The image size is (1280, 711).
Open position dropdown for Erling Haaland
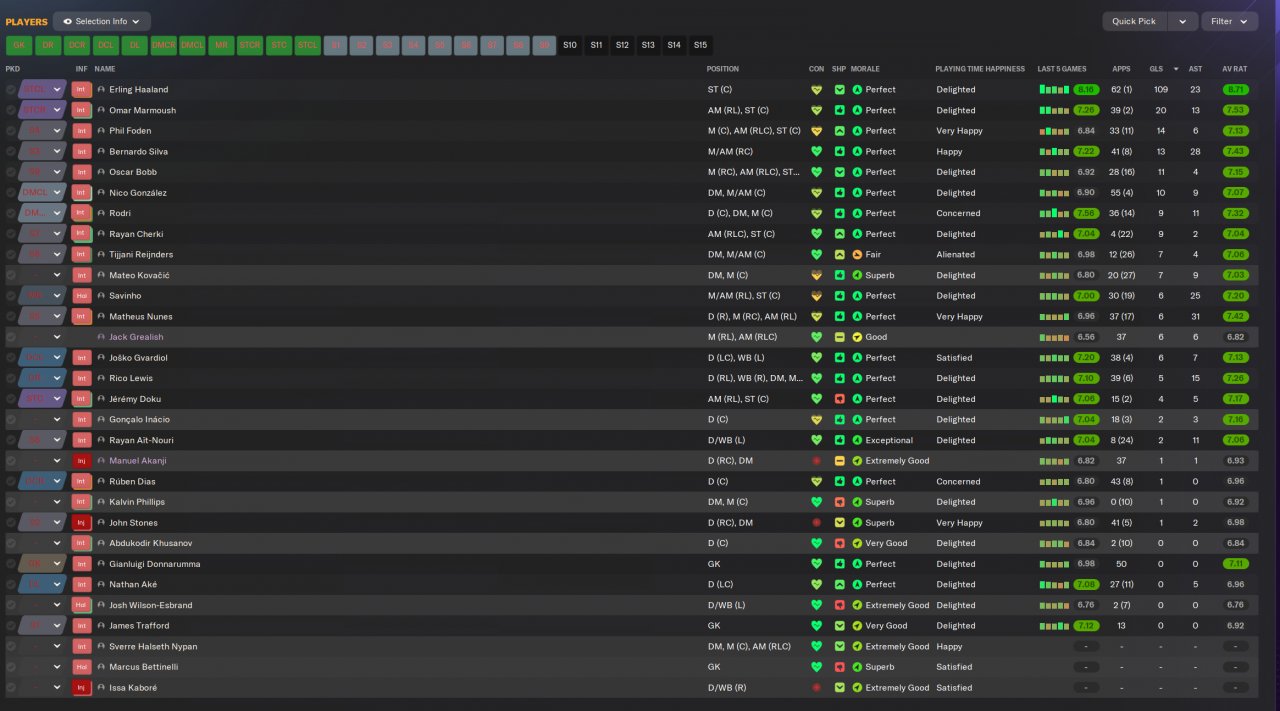[57, 90]
